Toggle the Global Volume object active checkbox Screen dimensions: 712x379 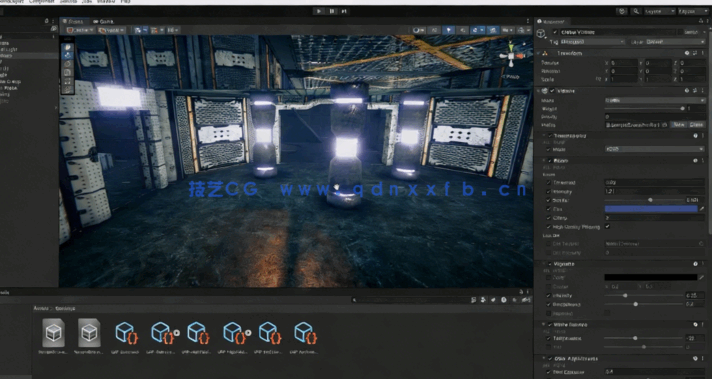(555, 32)
